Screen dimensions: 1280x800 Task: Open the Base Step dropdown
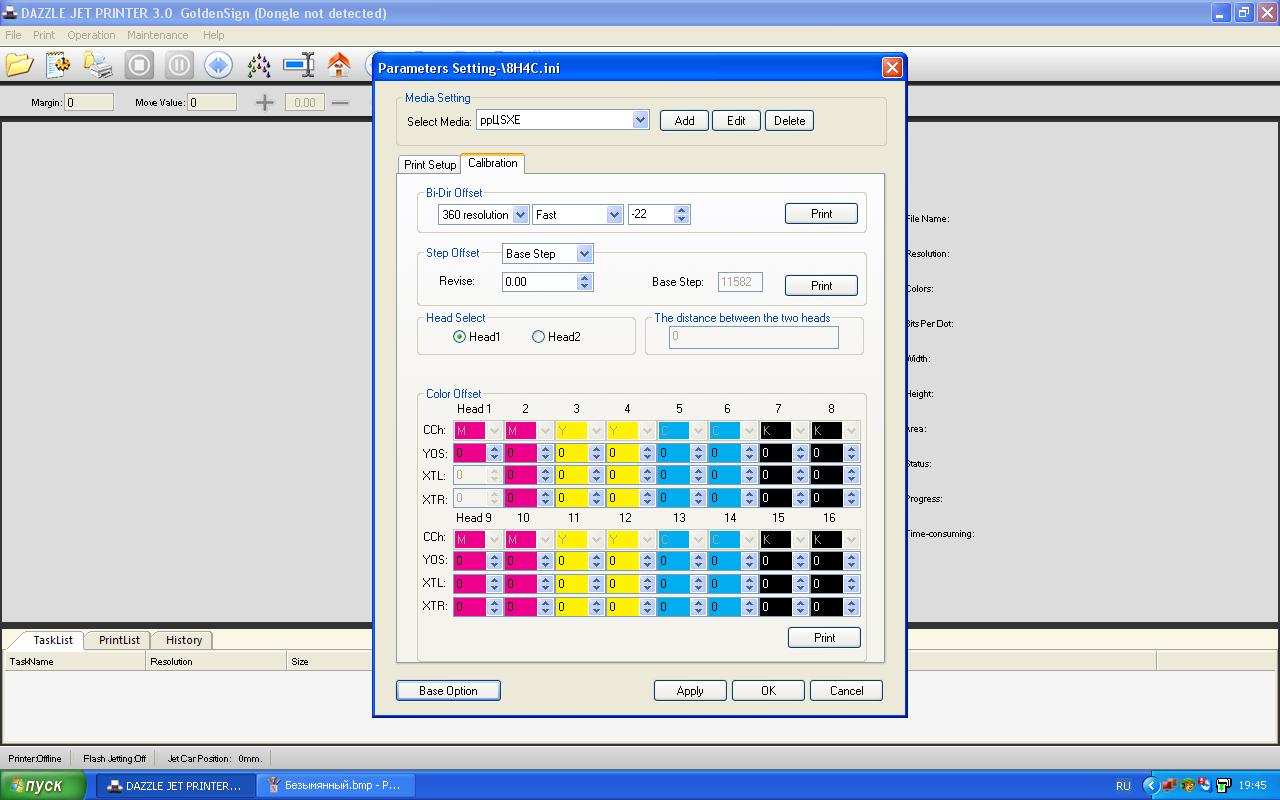coord(585,254)
